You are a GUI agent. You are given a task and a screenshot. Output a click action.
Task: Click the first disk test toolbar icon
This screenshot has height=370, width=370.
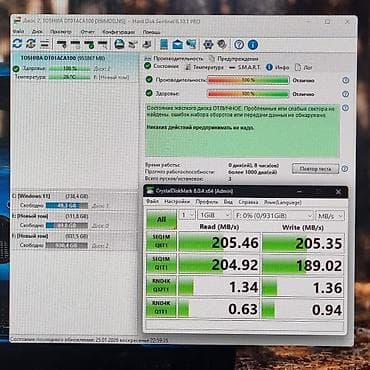[x=61, y=44]
